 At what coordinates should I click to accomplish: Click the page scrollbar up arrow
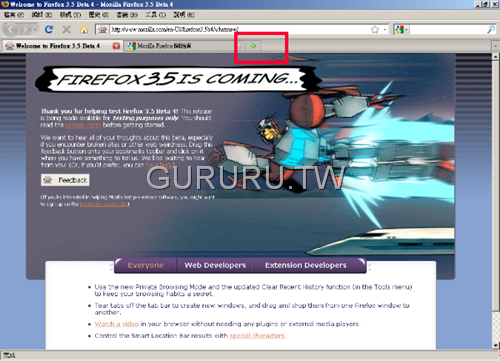496,57
